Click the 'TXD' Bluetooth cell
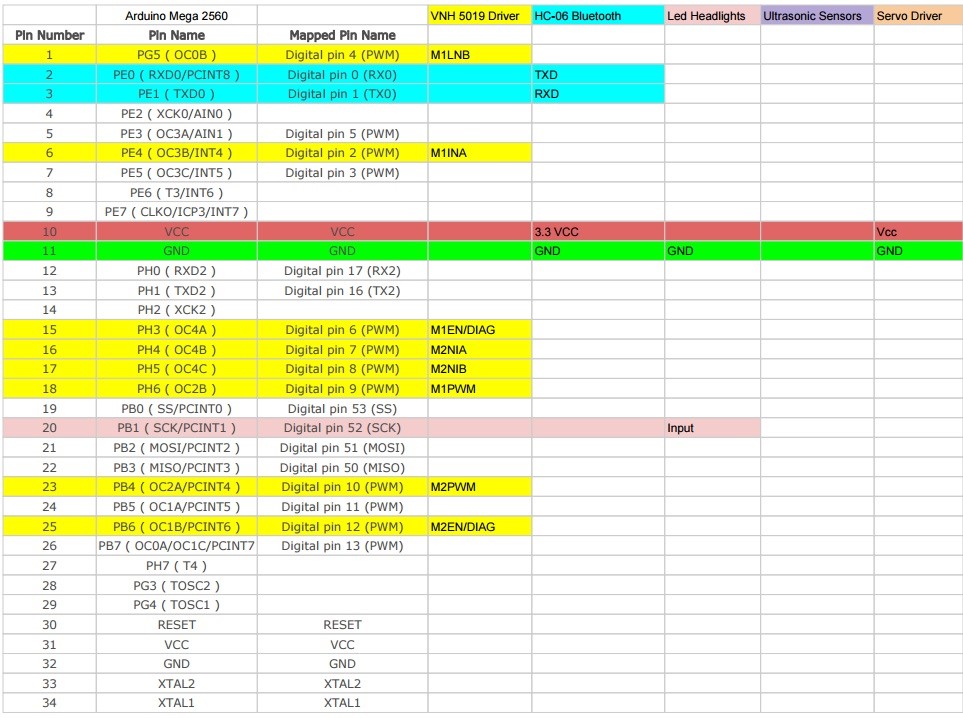This screenshot has width=963, height=718. coord(598,74)
